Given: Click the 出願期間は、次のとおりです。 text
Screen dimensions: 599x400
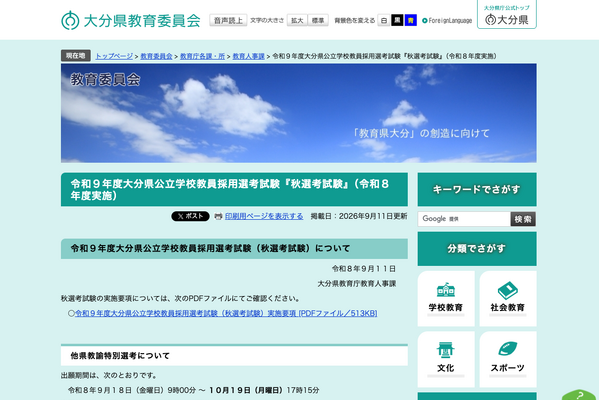Looking at the screenshot, I should click(x=109, y=376).
